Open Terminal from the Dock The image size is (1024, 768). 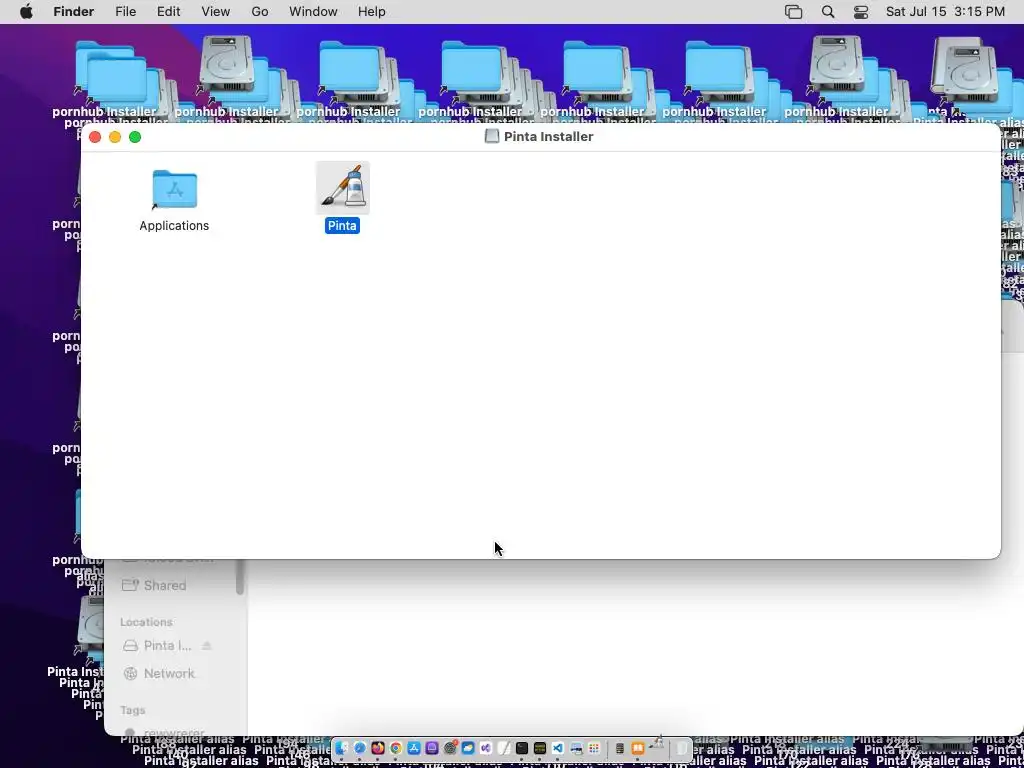pyautogui.click(x=522, y=748)
